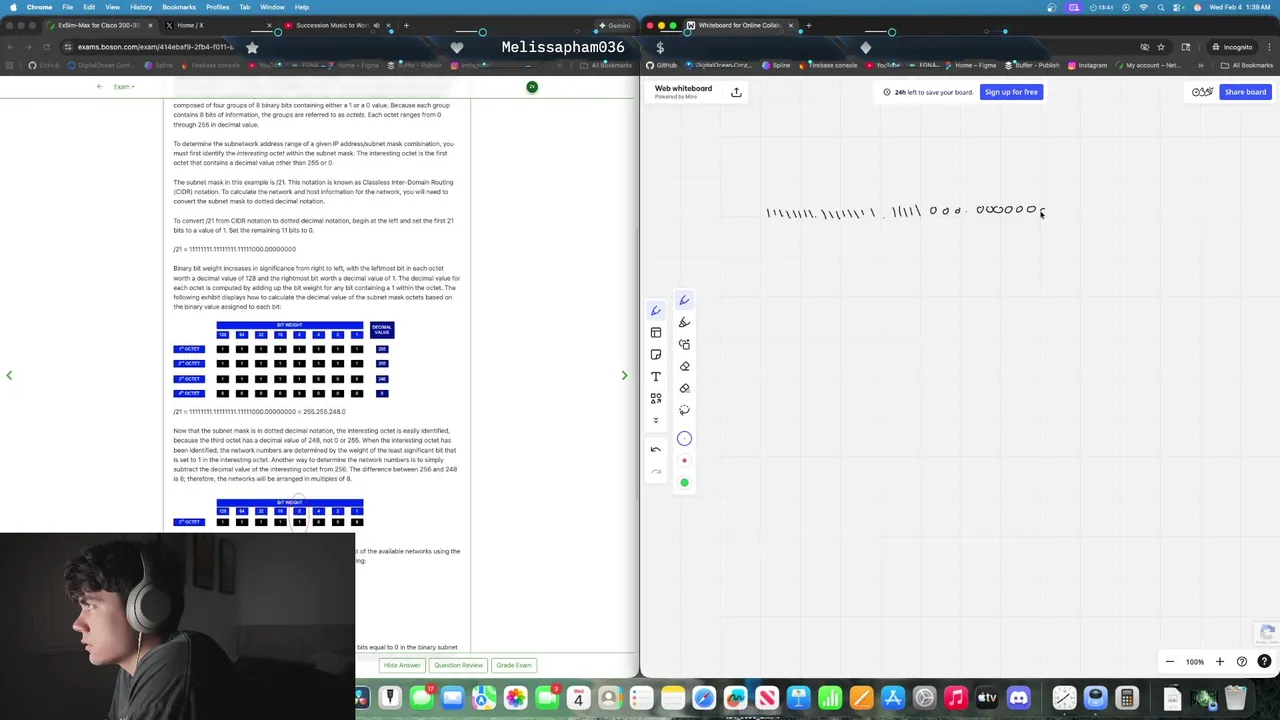
Task: Click the Hide Answer button
Action: (402, 665)
